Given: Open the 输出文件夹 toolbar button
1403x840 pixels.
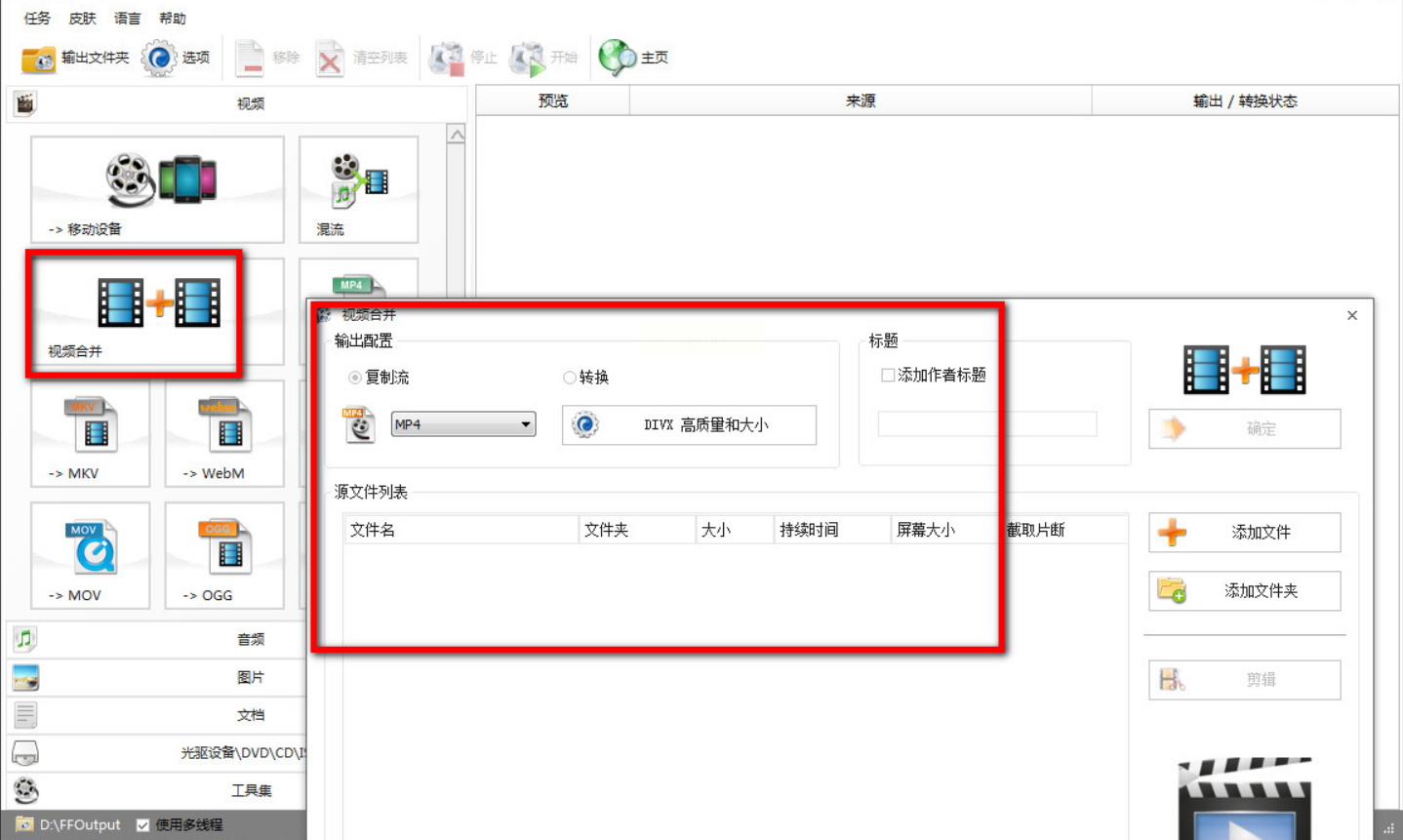Looking at the screenshot, I should point(75,59).
